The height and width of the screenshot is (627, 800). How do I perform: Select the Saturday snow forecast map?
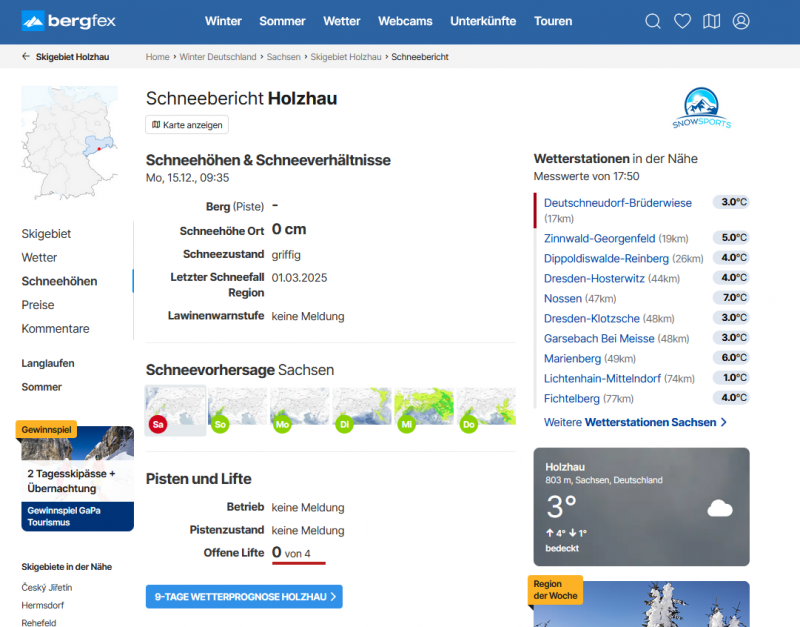176,410
